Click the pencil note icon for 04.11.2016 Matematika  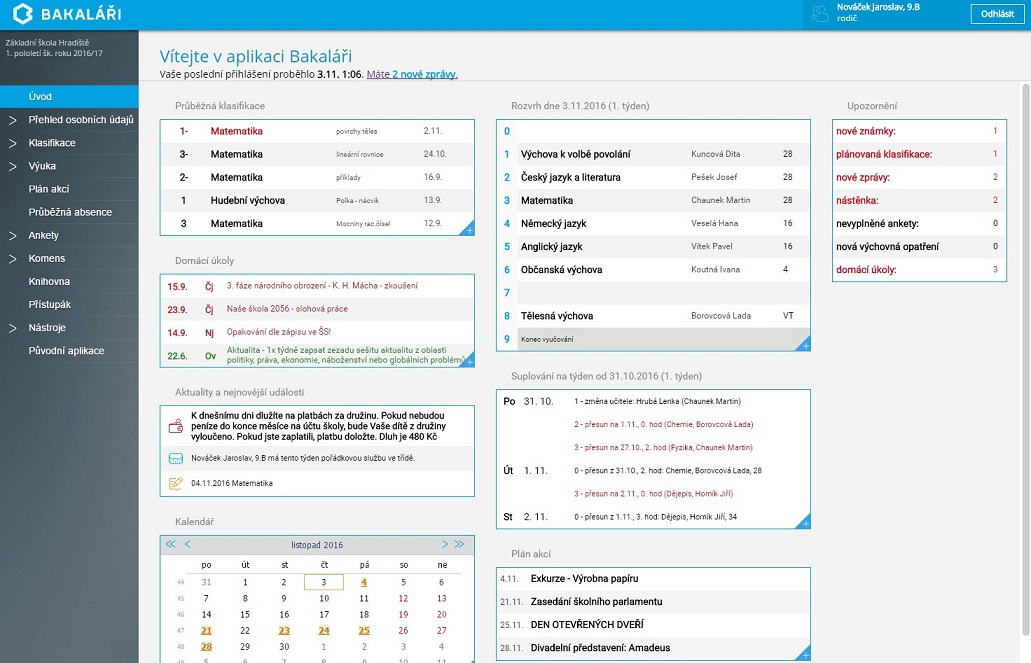click(176, 483)
